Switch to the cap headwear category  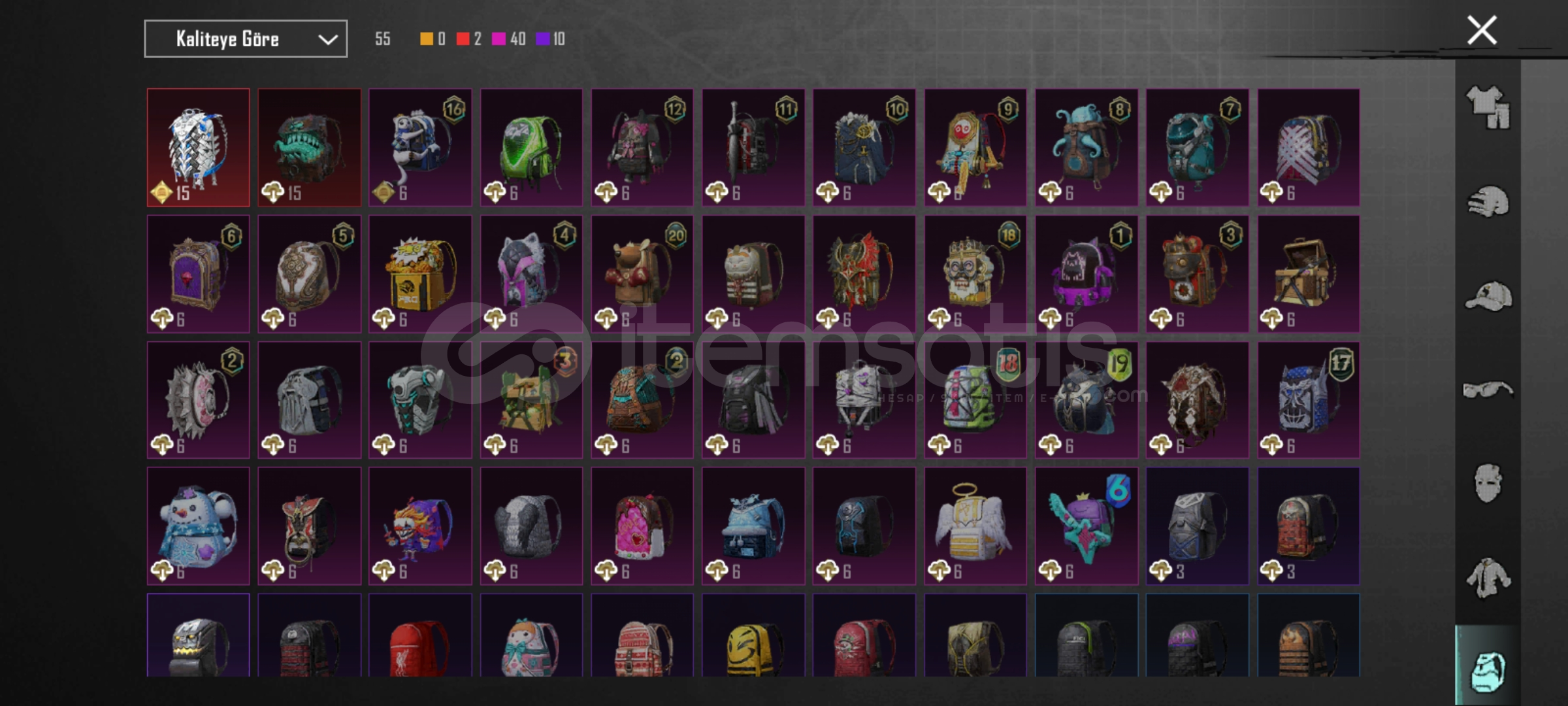1488,296
